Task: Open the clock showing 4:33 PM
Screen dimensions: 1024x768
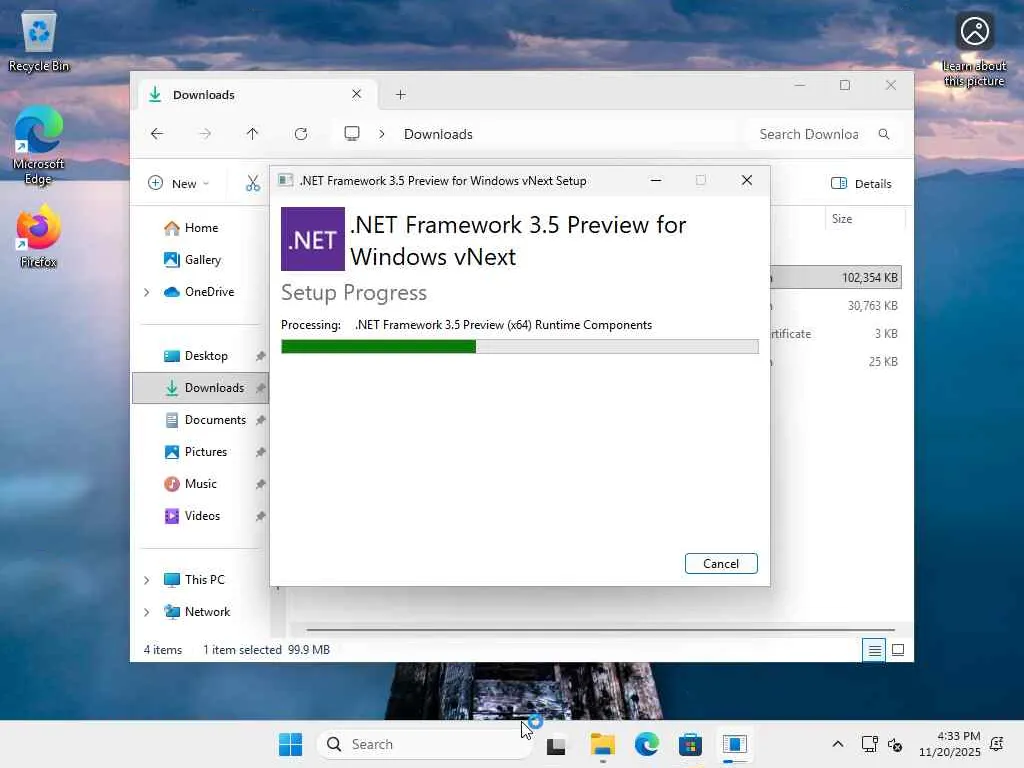Action: (x=950, y=744)
